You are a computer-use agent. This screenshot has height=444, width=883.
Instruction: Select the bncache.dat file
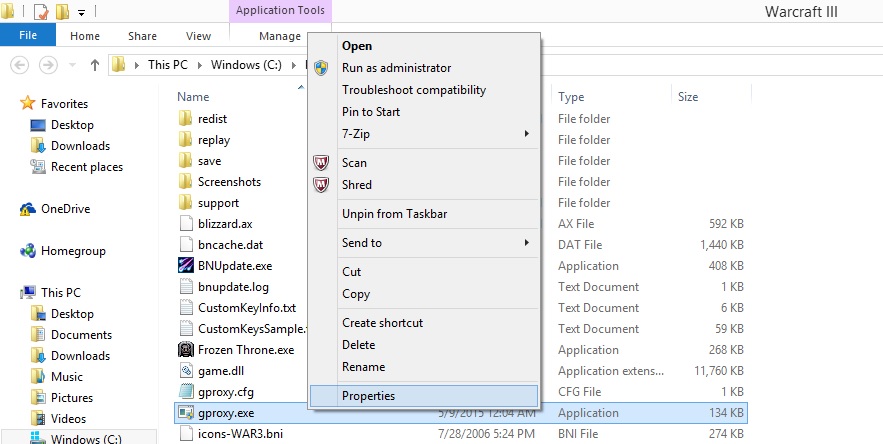230,245
